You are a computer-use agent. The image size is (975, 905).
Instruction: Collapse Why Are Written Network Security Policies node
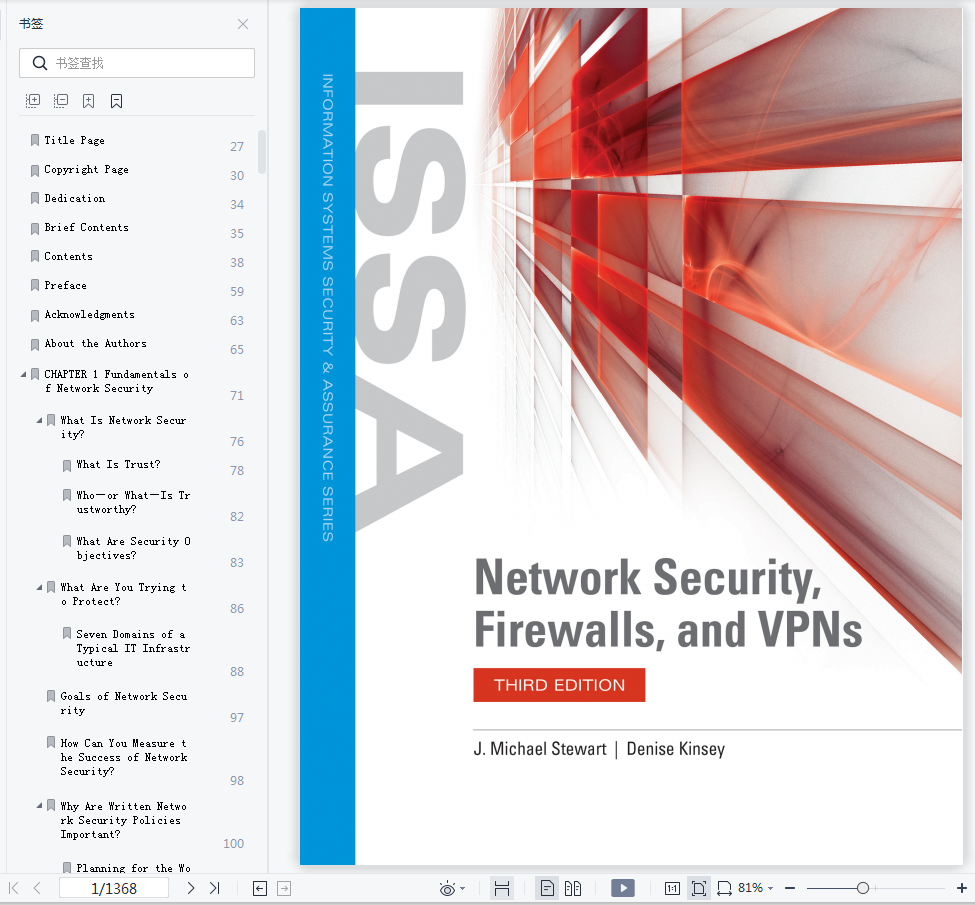[x=39, y=805]
